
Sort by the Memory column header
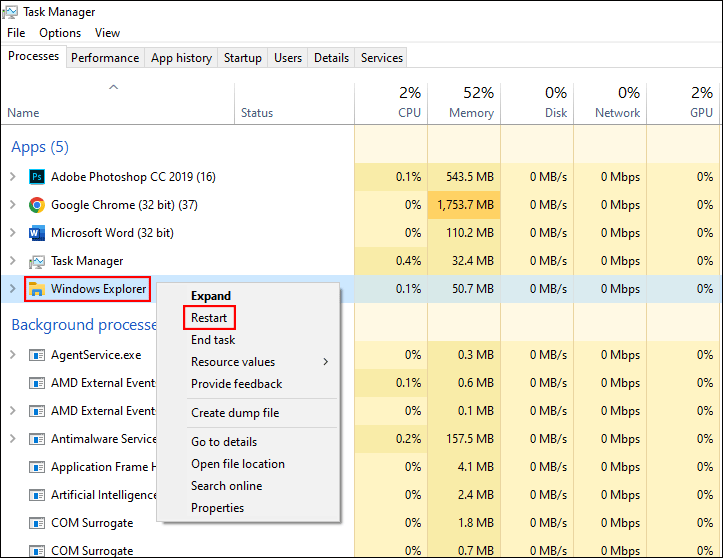tap(464, 104)
